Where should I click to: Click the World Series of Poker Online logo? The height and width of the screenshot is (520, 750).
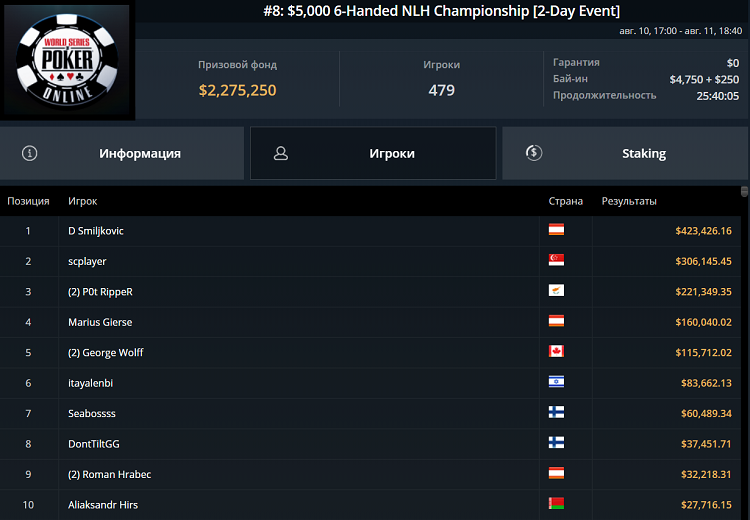coord(67,61)
